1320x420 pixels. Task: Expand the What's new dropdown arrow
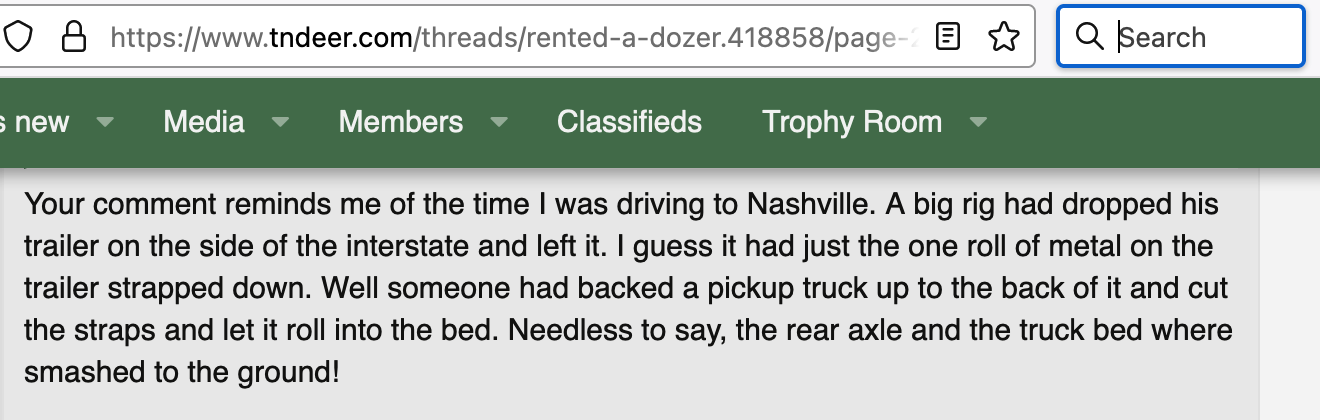pyautogui.click(x=104, y=122)
